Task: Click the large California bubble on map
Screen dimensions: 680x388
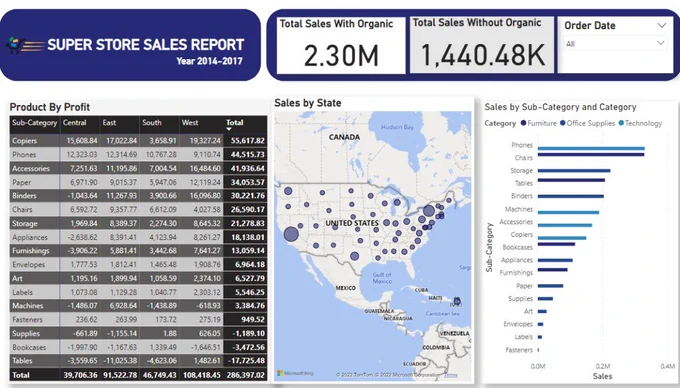Action: [291, 234]
